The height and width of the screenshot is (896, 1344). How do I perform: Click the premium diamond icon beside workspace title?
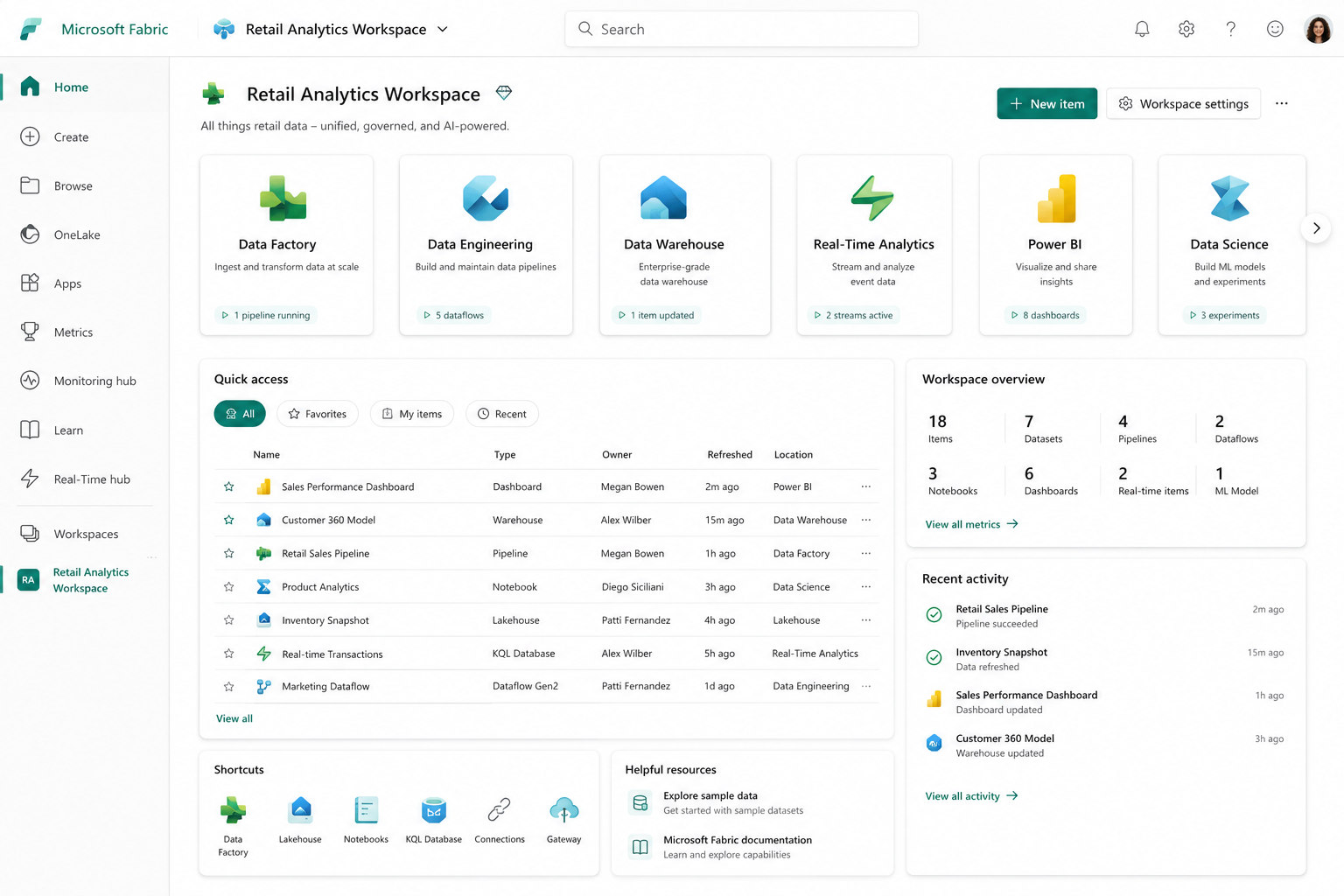pyautogui.click(x=504, y=92)
